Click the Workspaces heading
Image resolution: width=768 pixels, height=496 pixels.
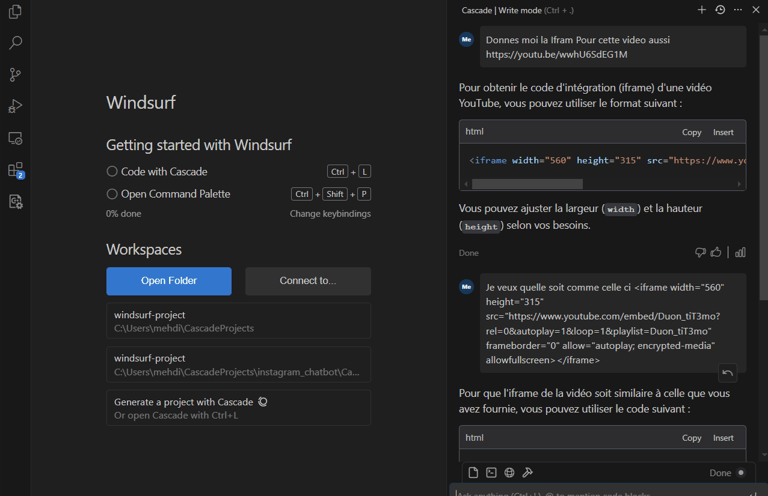point(144,249)
